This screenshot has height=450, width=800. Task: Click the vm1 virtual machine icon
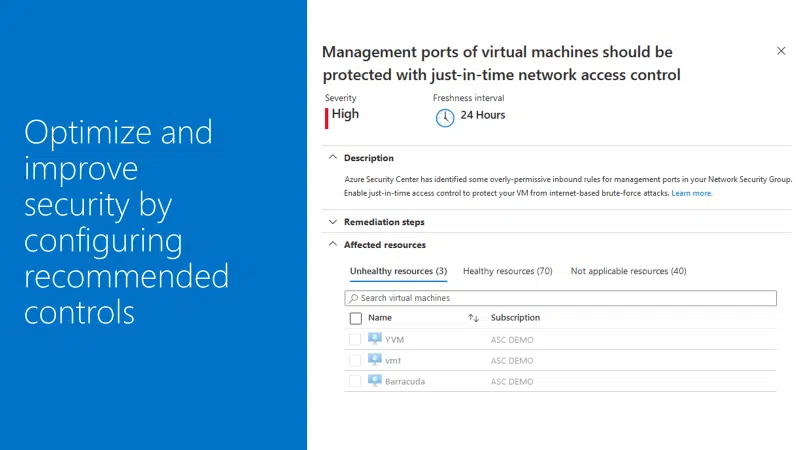pos(374,360)
